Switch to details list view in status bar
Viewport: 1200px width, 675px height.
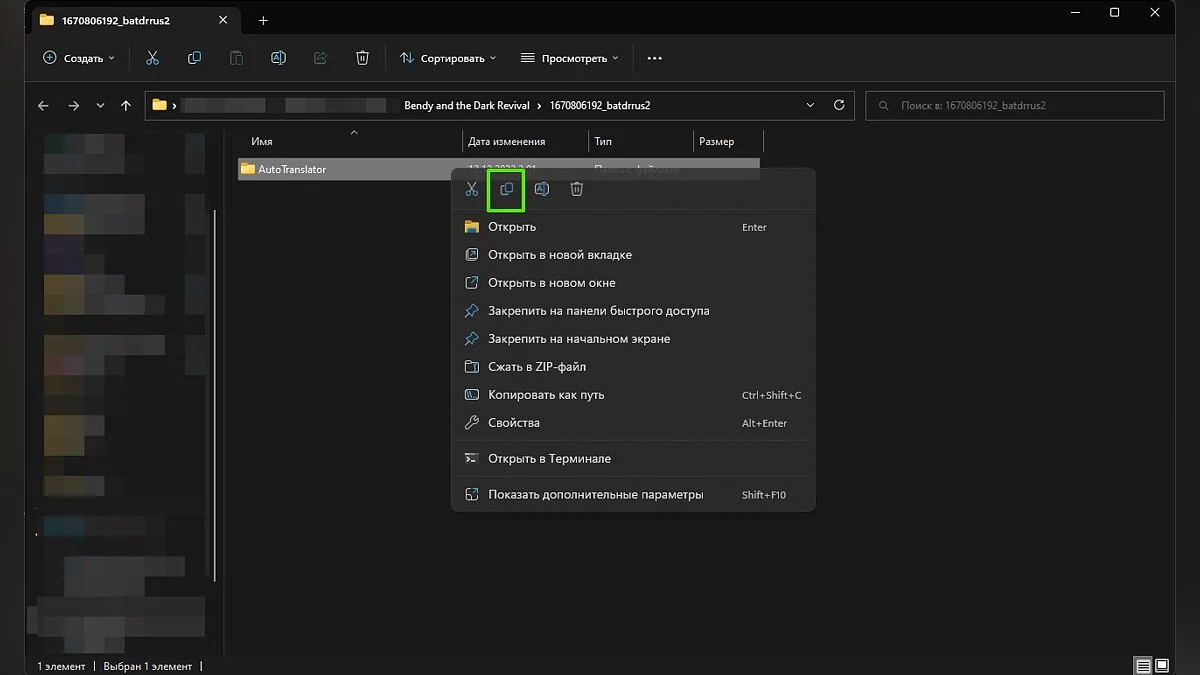[x=1142, y=665]
